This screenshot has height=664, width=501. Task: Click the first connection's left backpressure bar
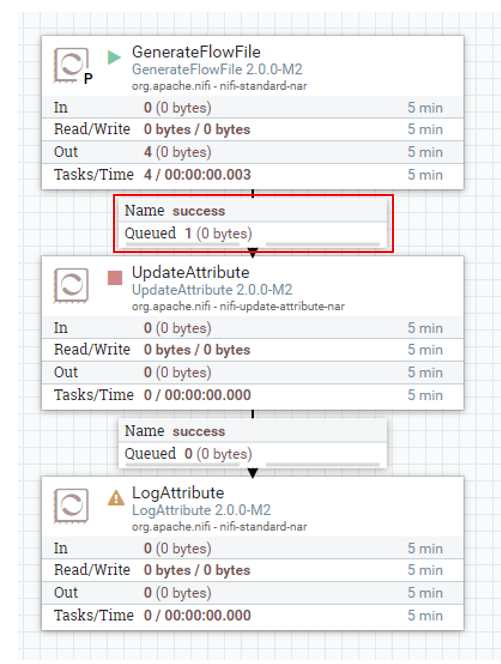click(183, 244)
